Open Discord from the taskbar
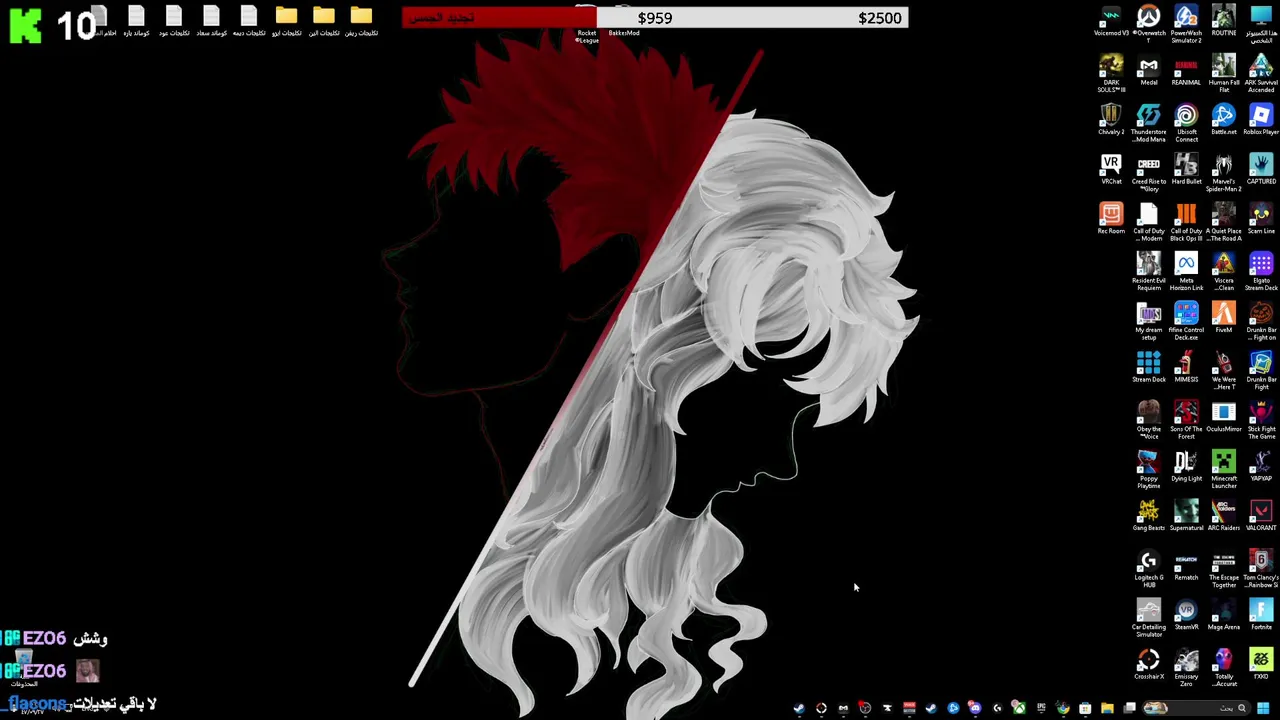 point(975,708)
